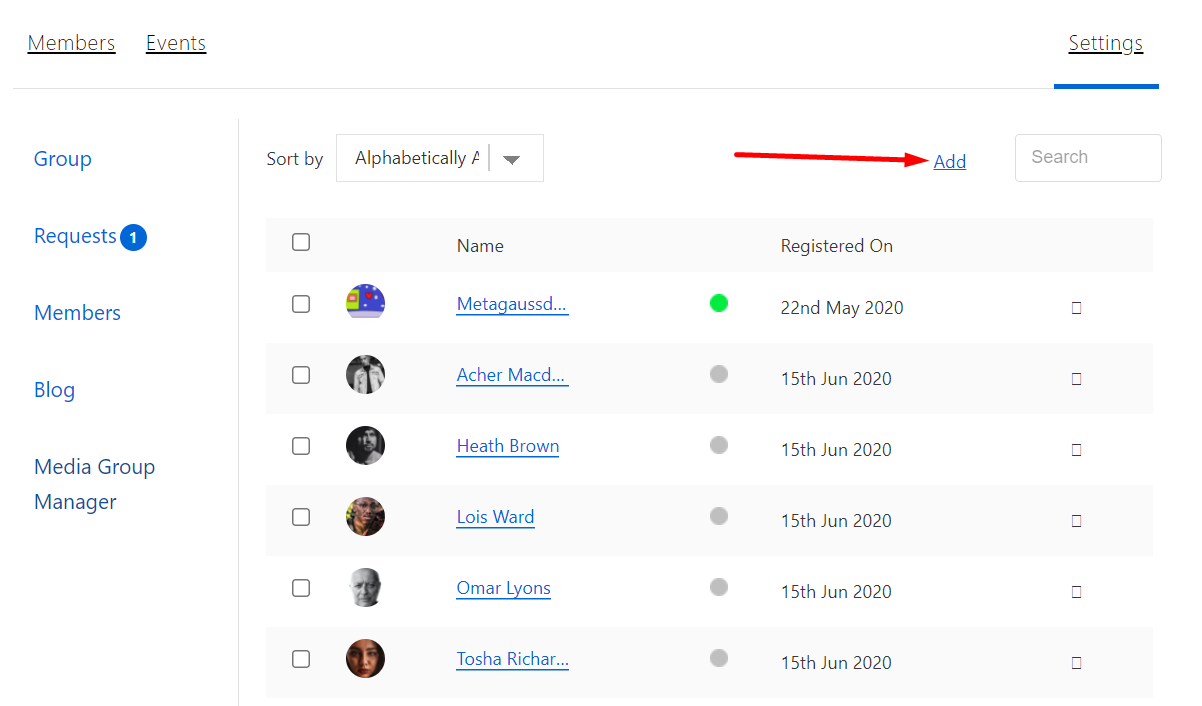The height and width of the screenshot is (706, 1202).
Task: Click the action icon in Omar Lyons row
Action: (1076, 592)
